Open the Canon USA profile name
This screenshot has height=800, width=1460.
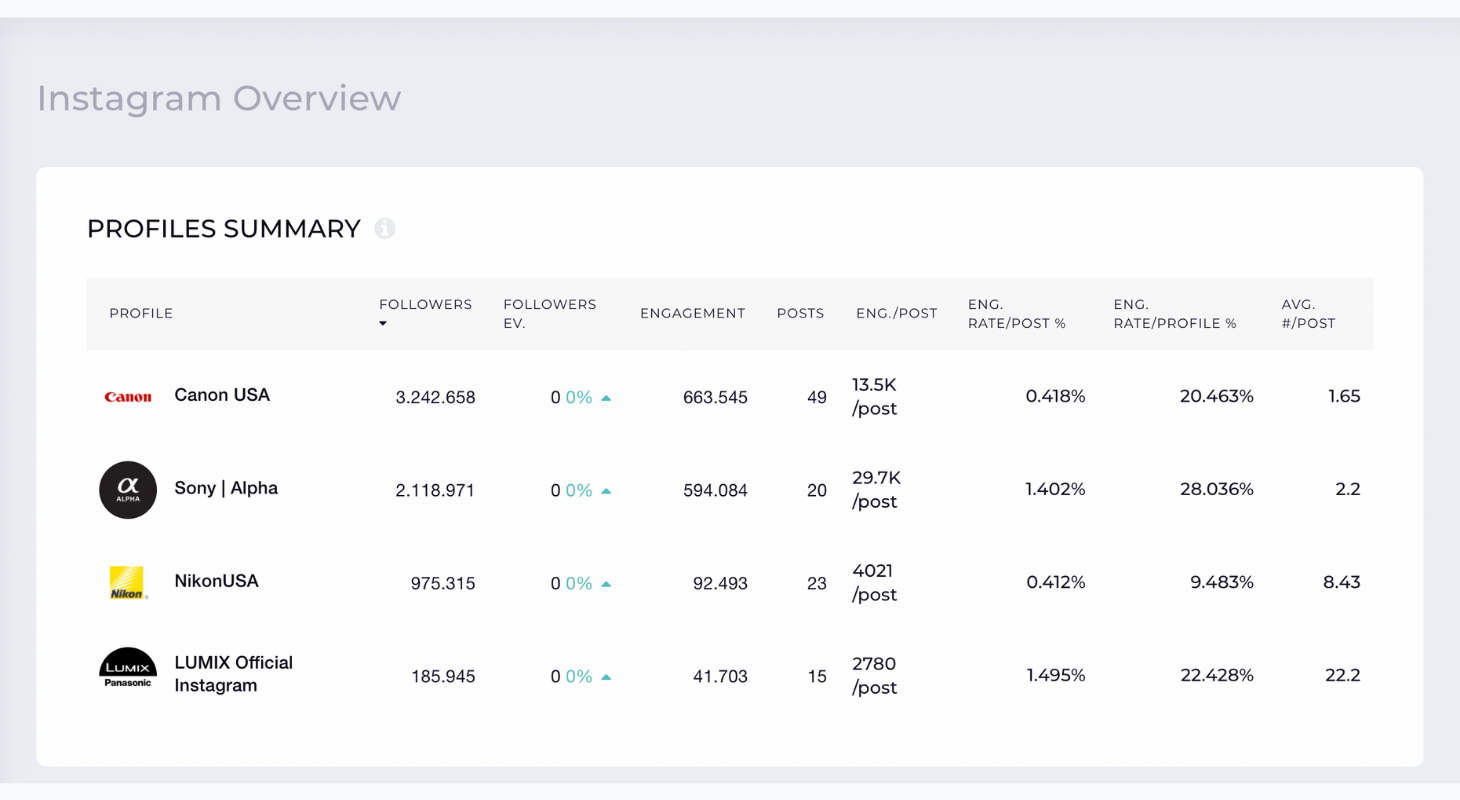[222, 395]
